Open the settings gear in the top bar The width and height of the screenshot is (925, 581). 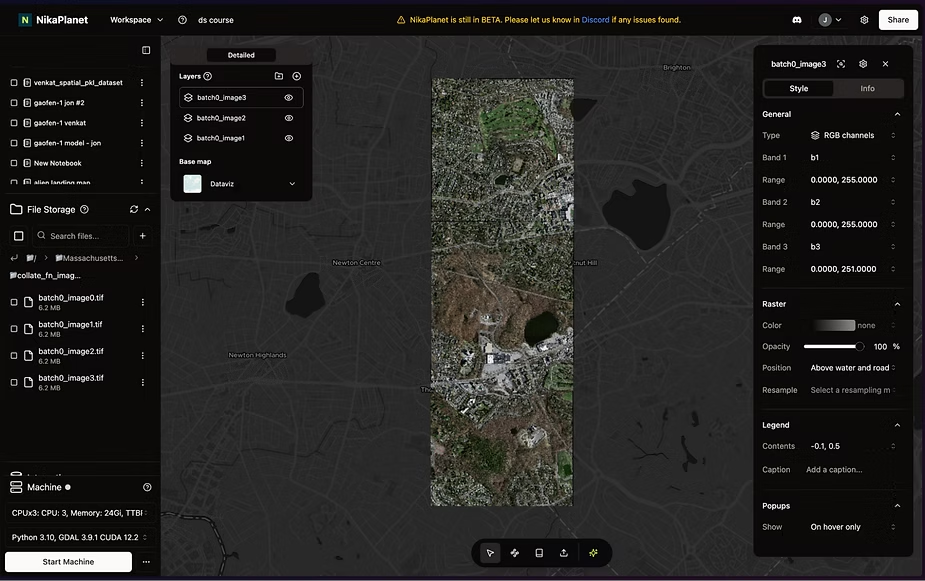(x=864, y=20)
